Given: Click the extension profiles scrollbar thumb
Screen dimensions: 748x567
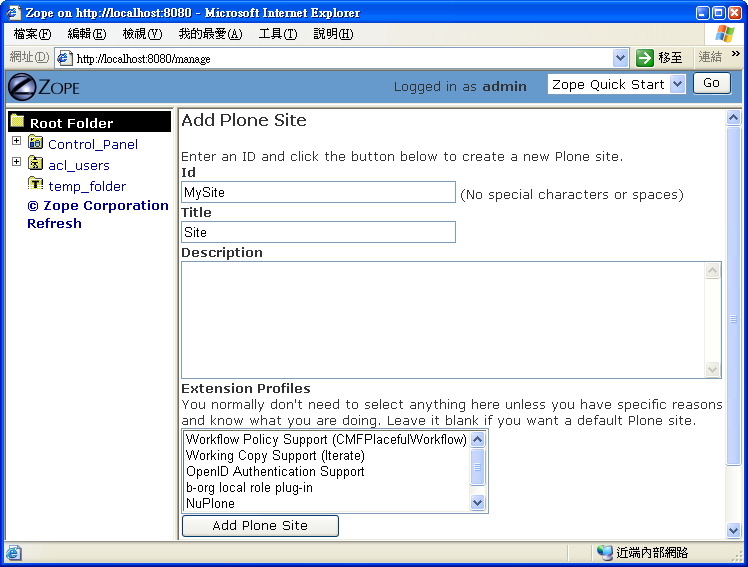Looking at the screenshot, I should (x=478, y=467).
